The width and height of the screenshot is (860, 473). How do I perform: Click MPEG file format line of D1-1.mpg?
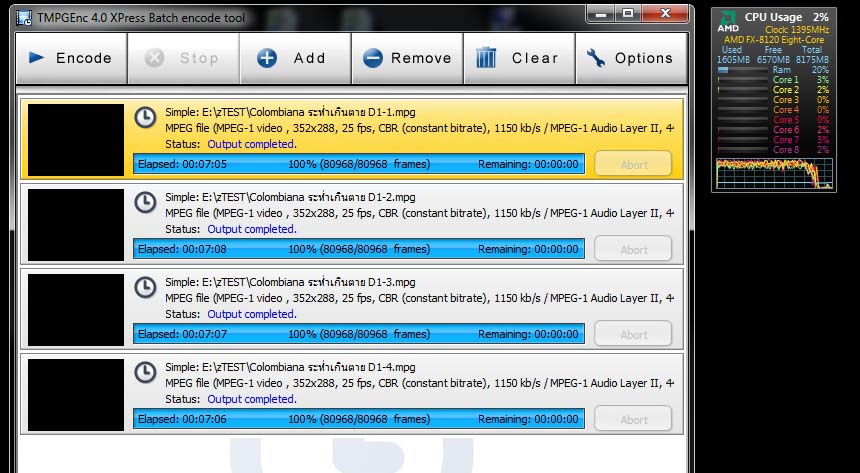click(x=420, y=128)
